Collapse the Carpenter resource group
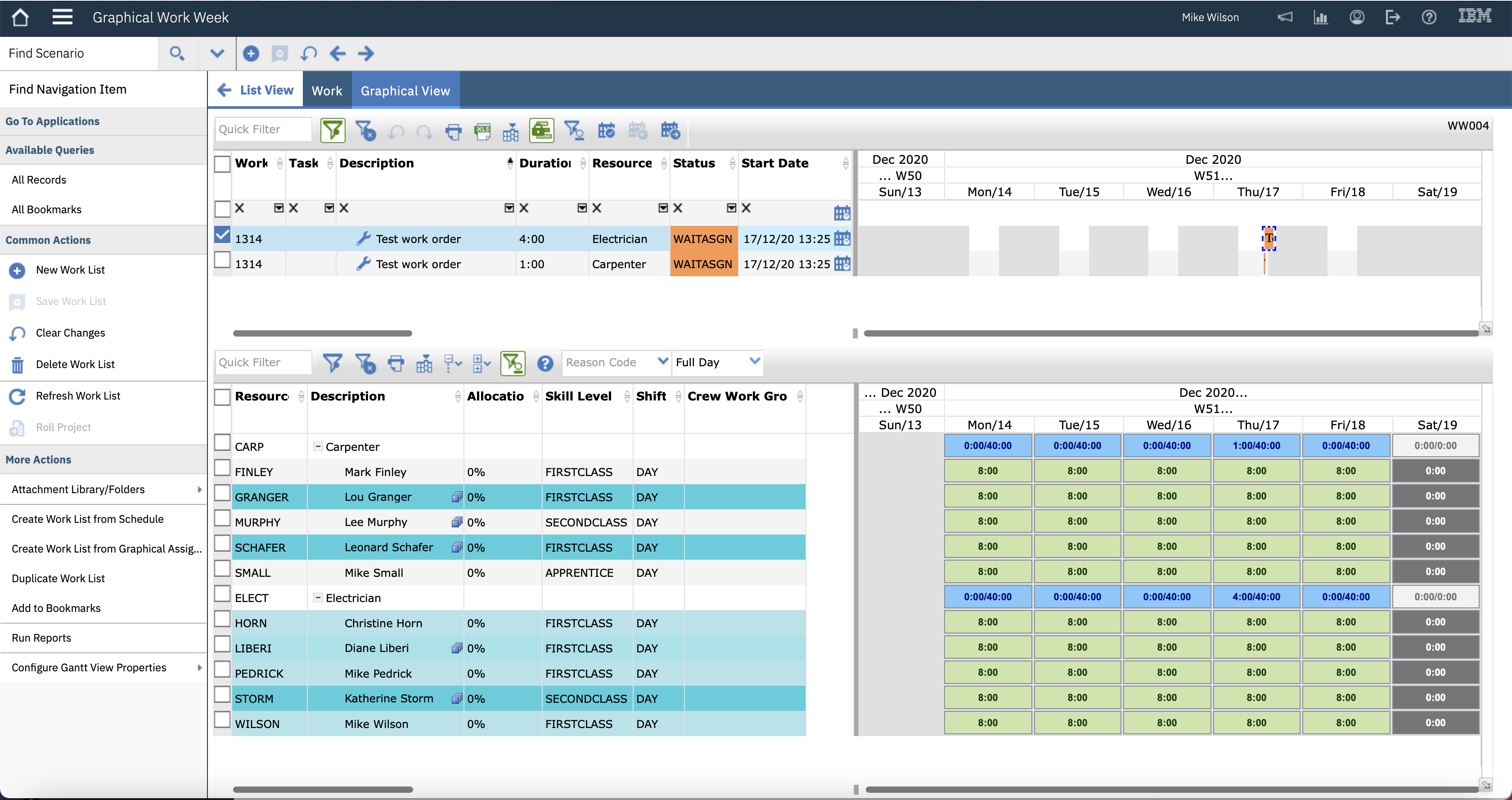 [318, 447]
